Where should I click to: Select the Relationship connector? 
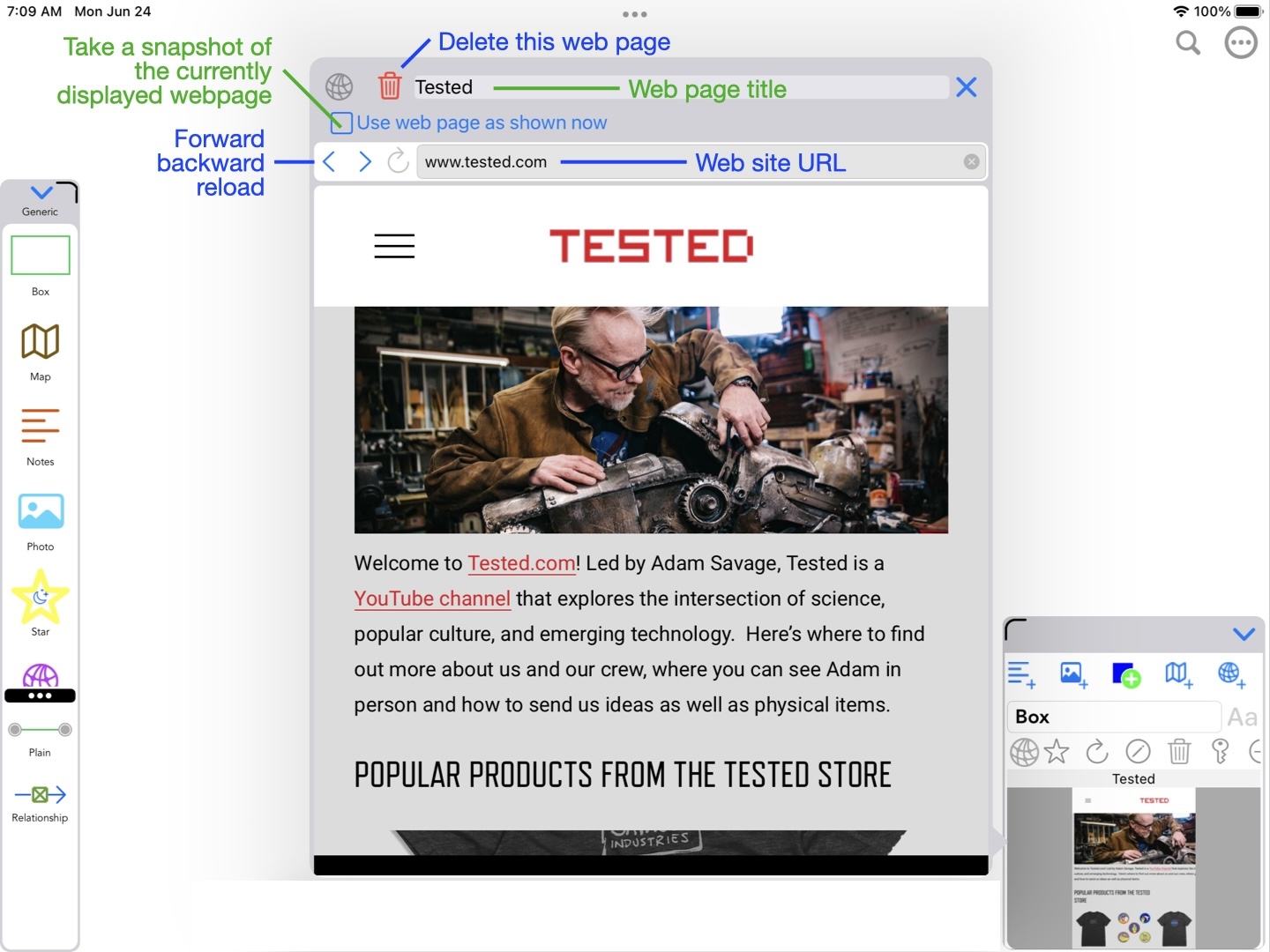click(40, 795)
